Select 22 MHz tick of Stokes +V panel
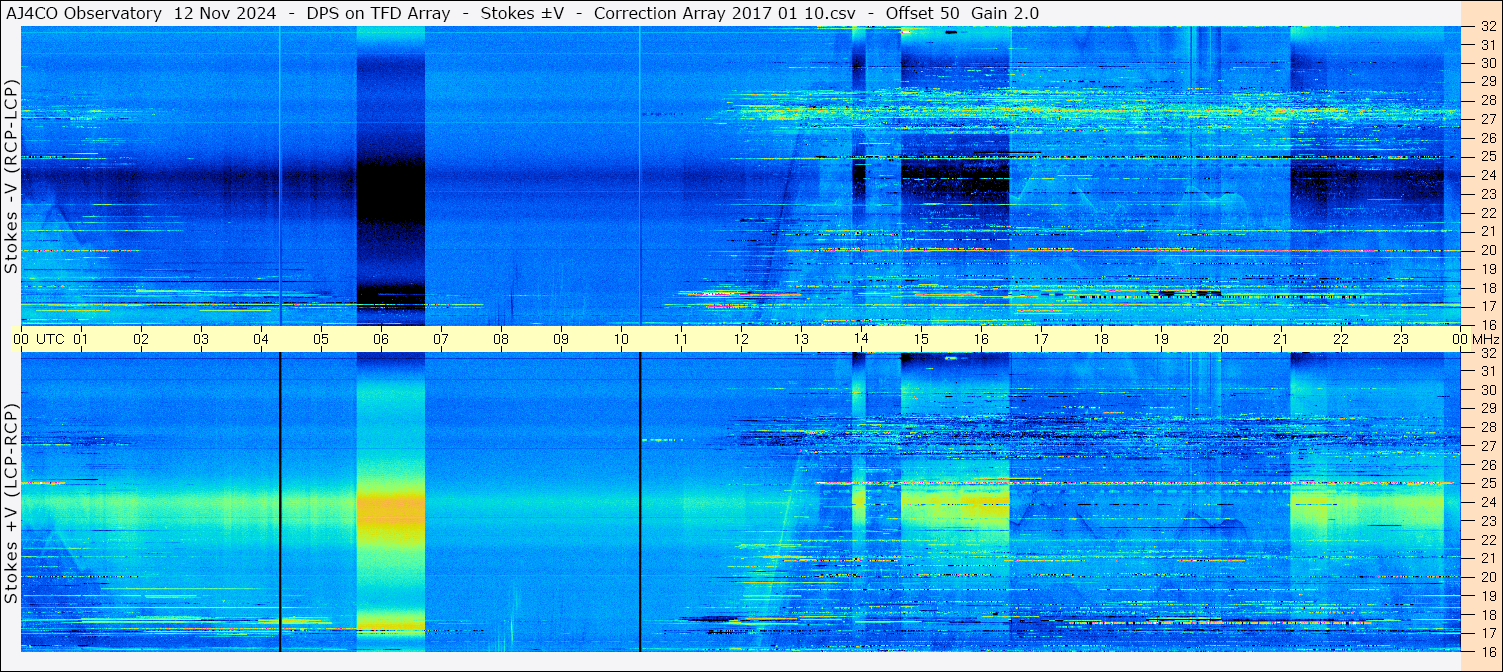 (x=1488, y=540)
